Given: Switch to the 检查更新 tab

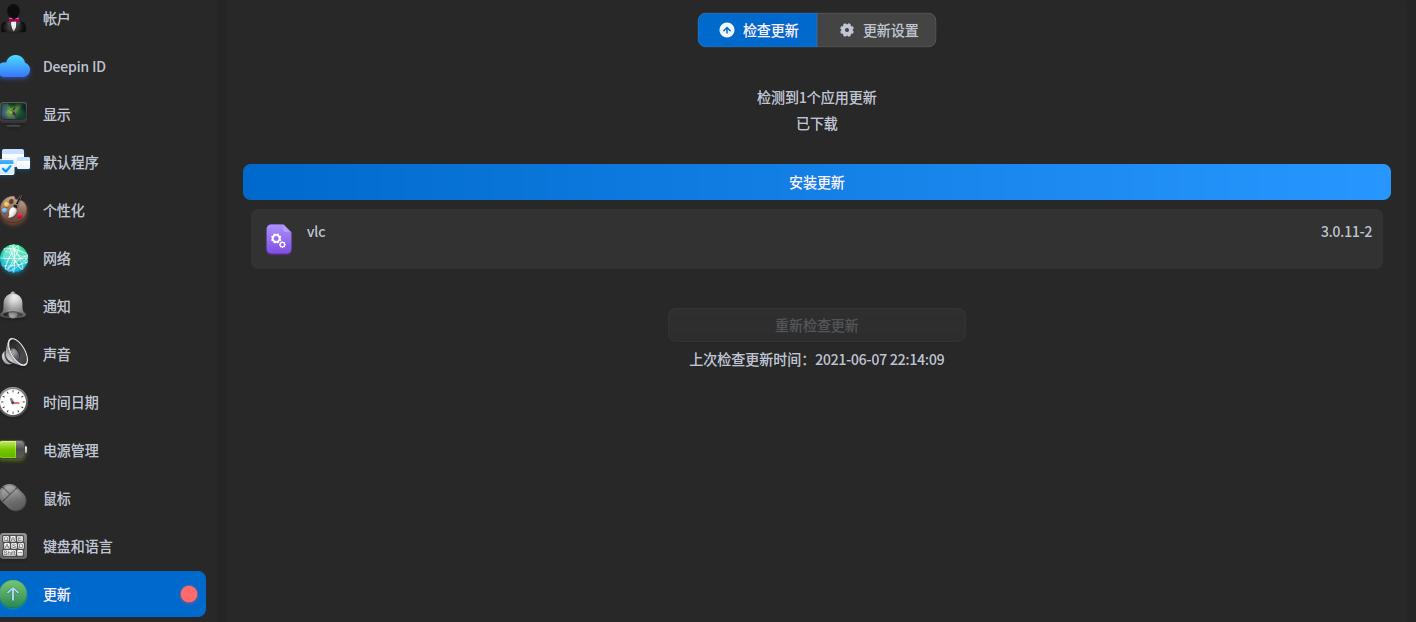Looking at the screenshot, I should point(758,30).
